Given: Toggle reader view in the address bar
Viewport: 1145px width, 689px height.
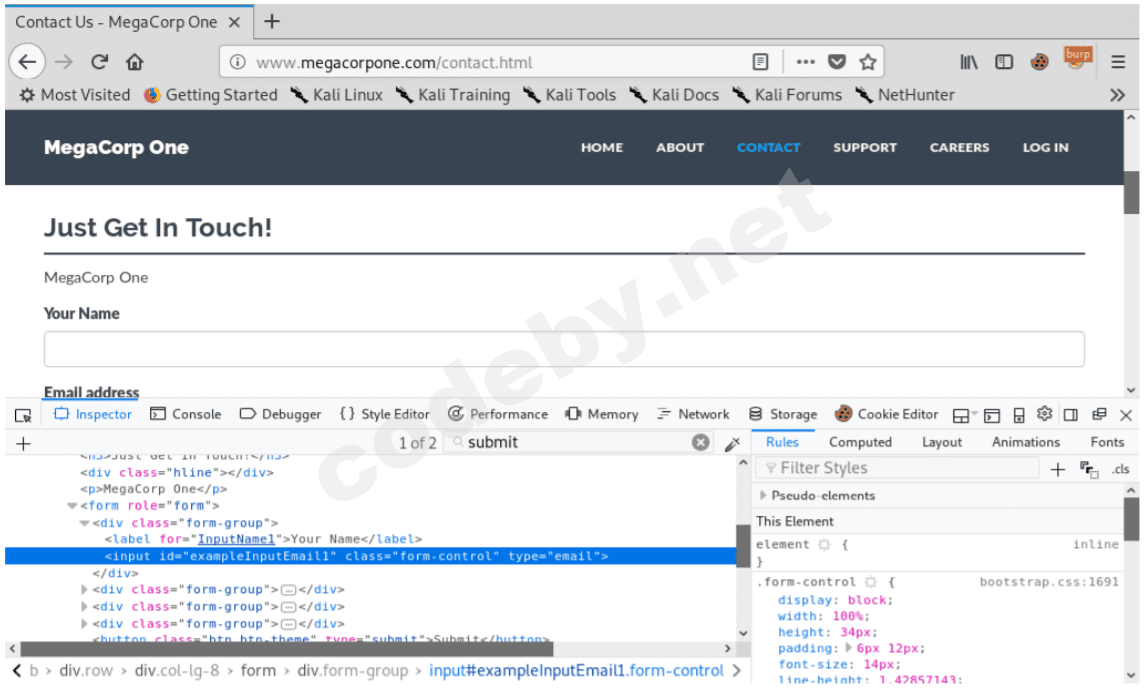Looking at the screenshot, I should click(x=760, y=62).
